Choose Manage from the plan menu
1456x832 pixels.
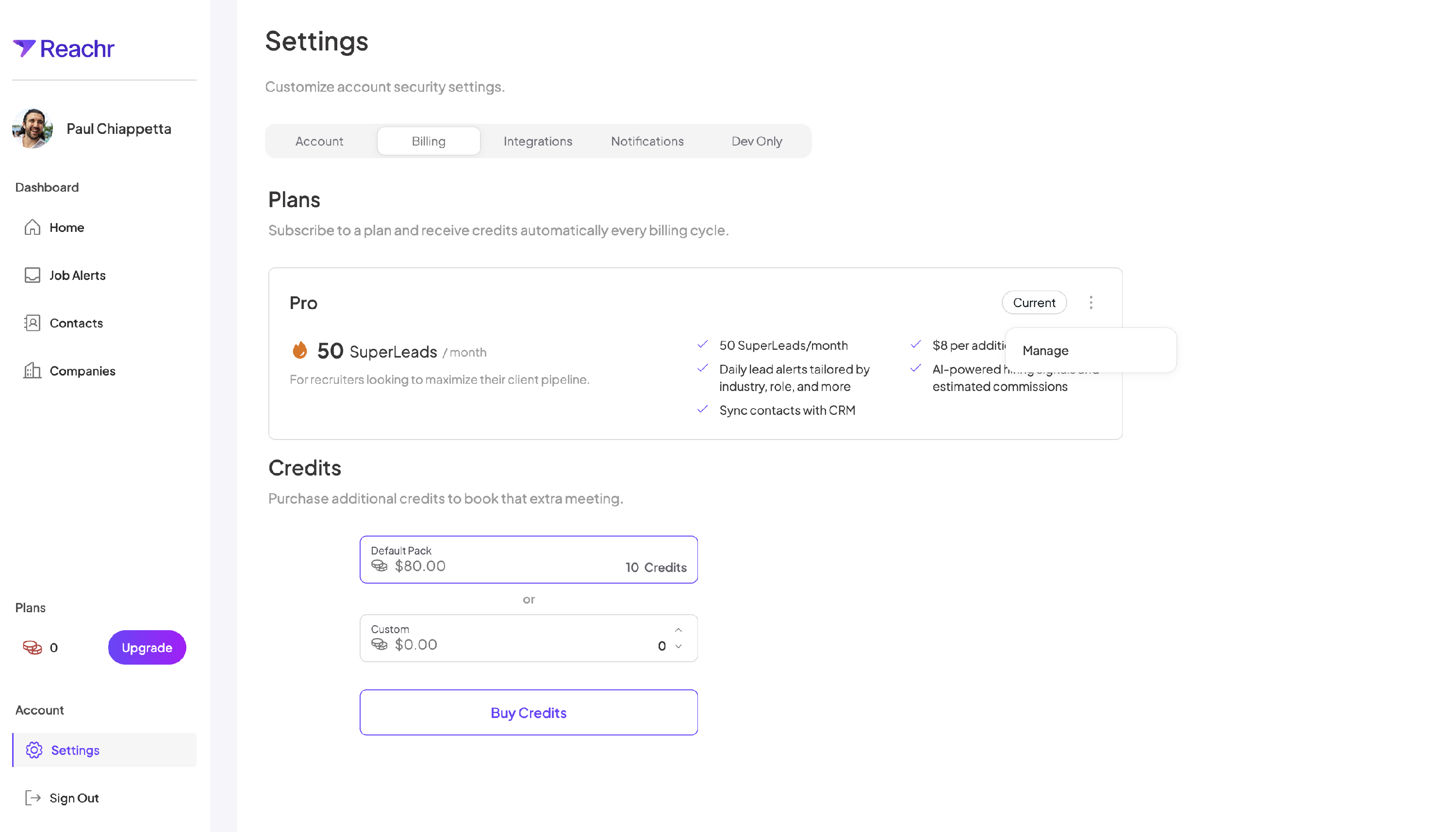[1045, 350]
